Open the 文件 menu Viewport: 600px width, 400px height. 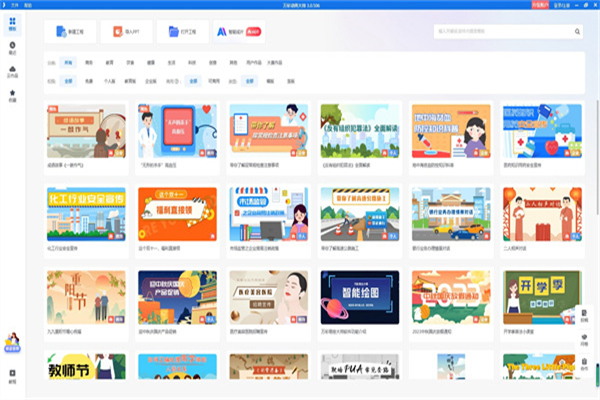(x=14, y=4)
